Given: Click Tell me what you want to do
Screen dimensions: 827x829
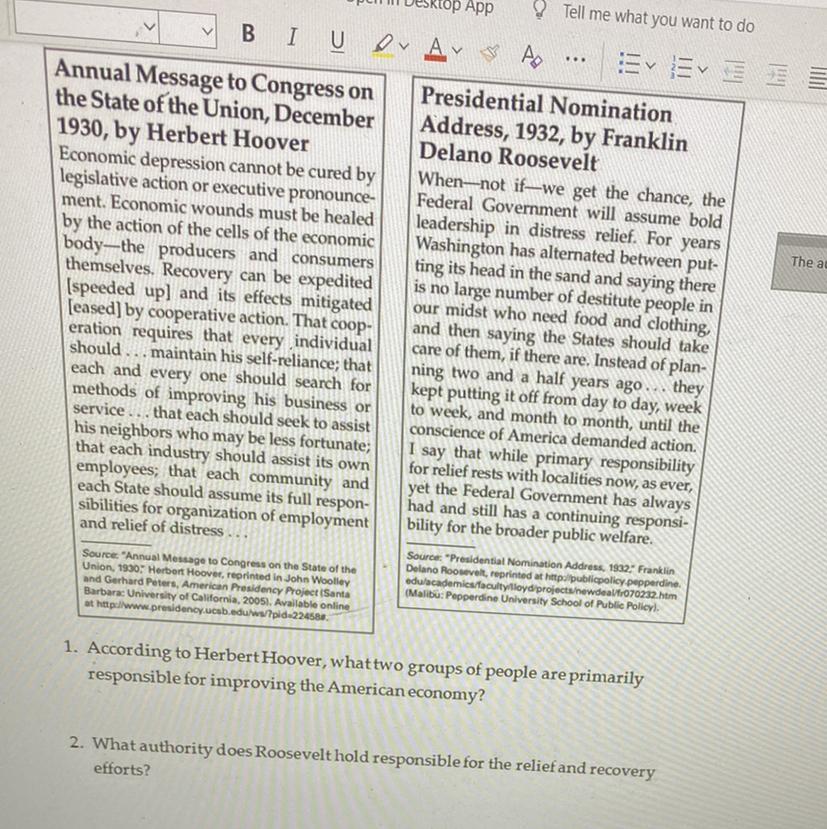Looking at the screenshot, I should point(658,19).
